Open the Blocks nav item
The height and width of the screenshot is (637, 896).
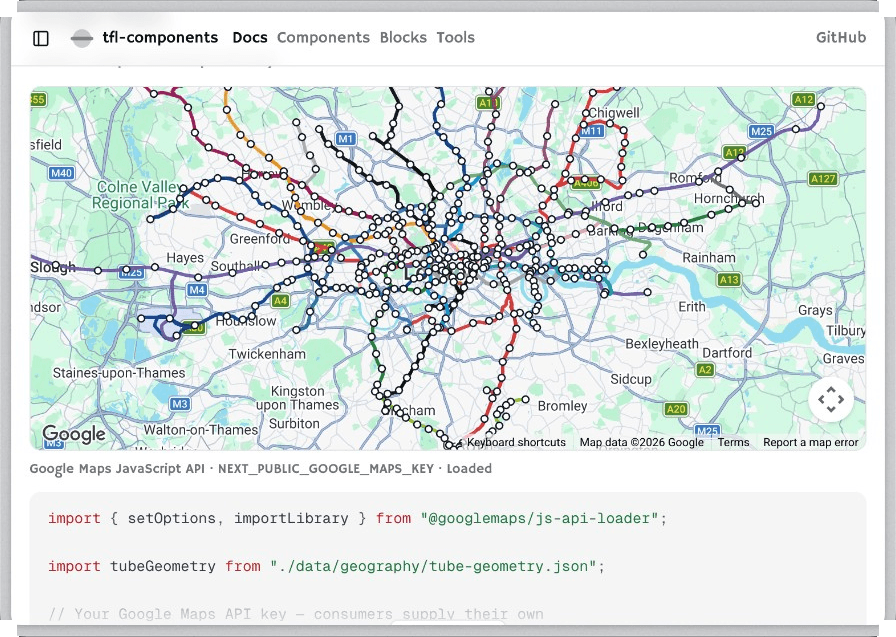pos(403,38)
